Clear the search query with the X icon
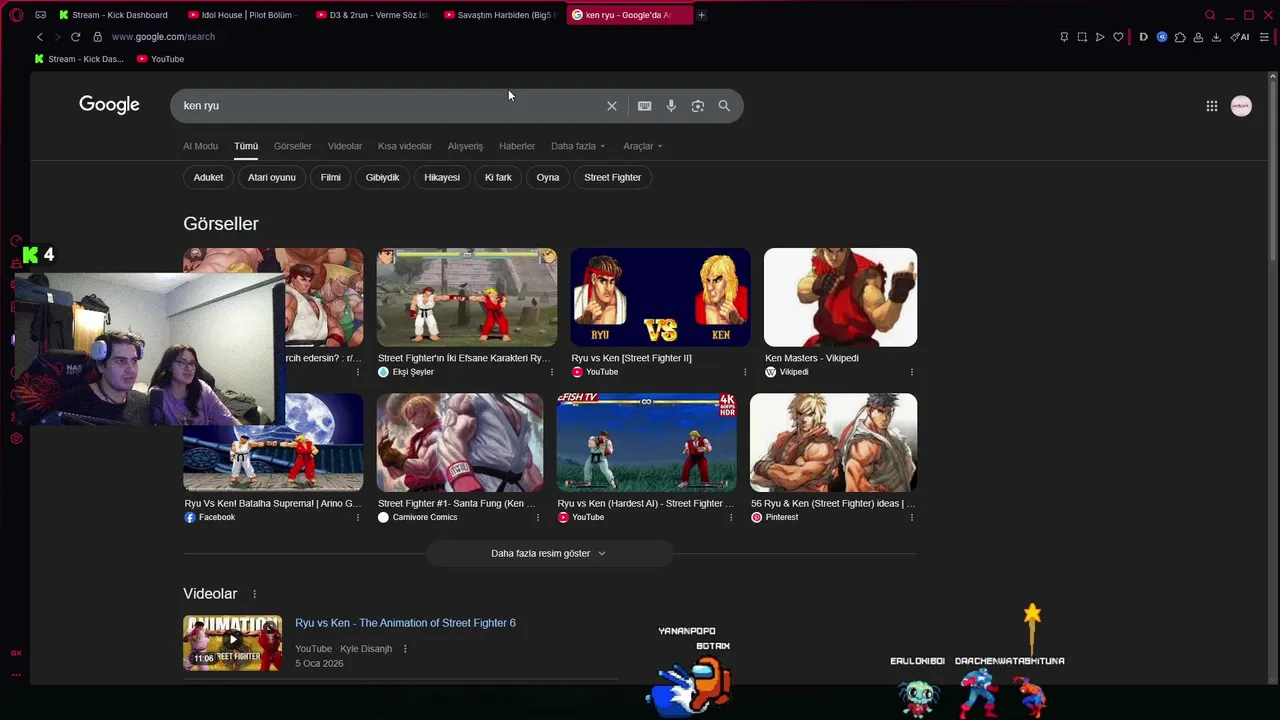 pos(612,106)
